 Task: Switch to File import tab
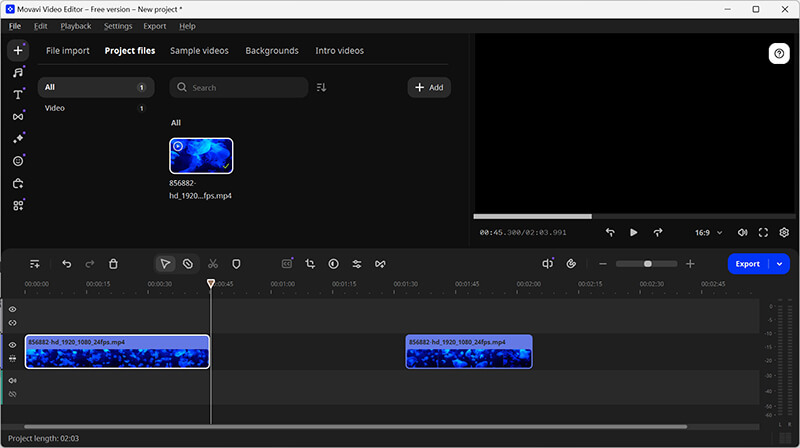pos(67,51)
